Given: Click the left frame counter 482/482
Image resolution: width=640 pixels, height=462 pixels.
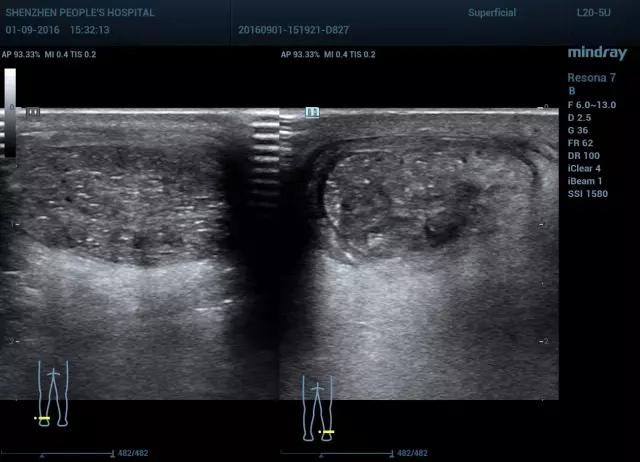Looking at the screenshot, I should point(133,453).
